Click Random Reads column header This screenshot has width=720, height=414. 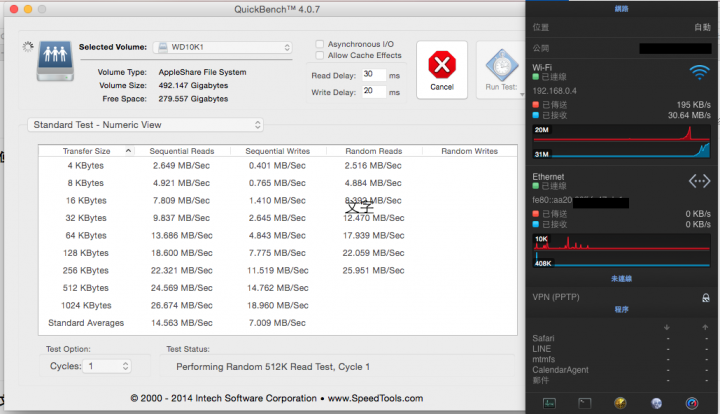pyautogui.click(x=373, y=151)
